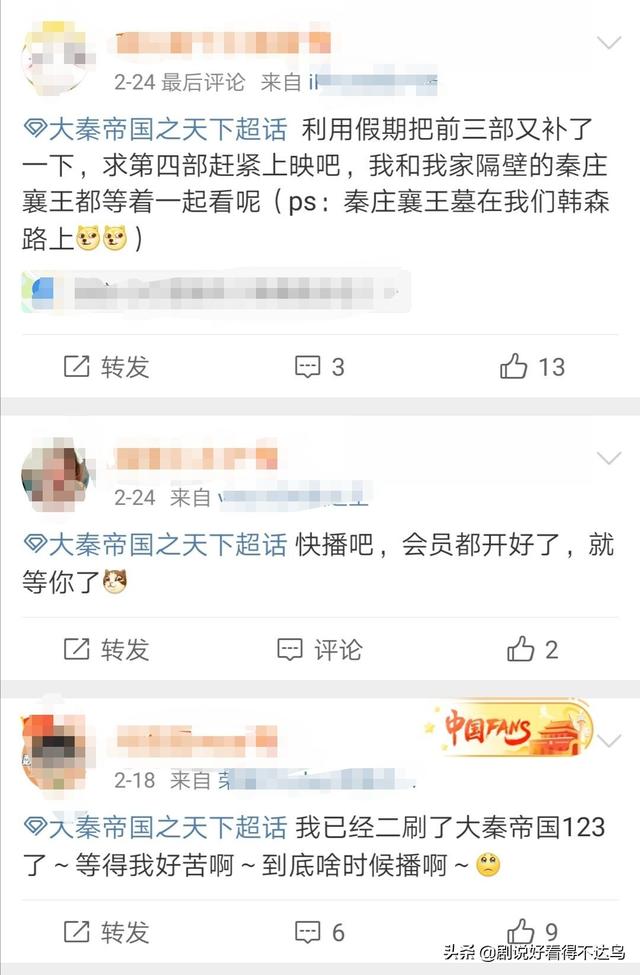
Task: Tap repost icon on the 快播吧 post
Action: [x=77, y=649]
